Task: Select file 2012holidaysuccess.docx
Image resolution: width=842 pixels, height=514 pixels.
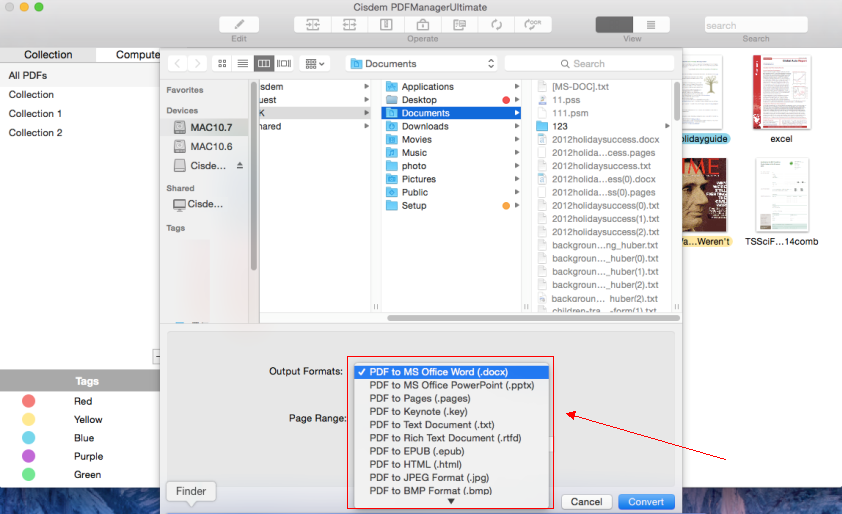Action: click(604, 140)
